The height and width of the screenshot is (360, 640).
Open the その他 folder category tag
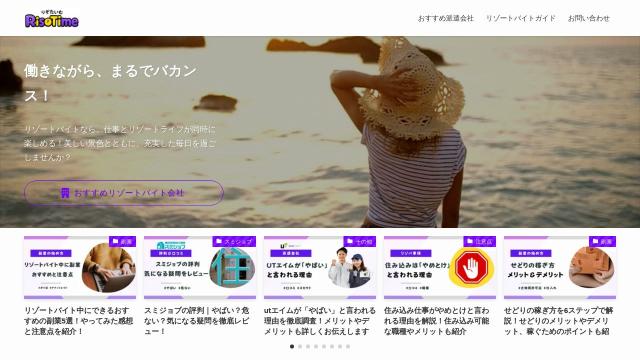tap(360, 242)
